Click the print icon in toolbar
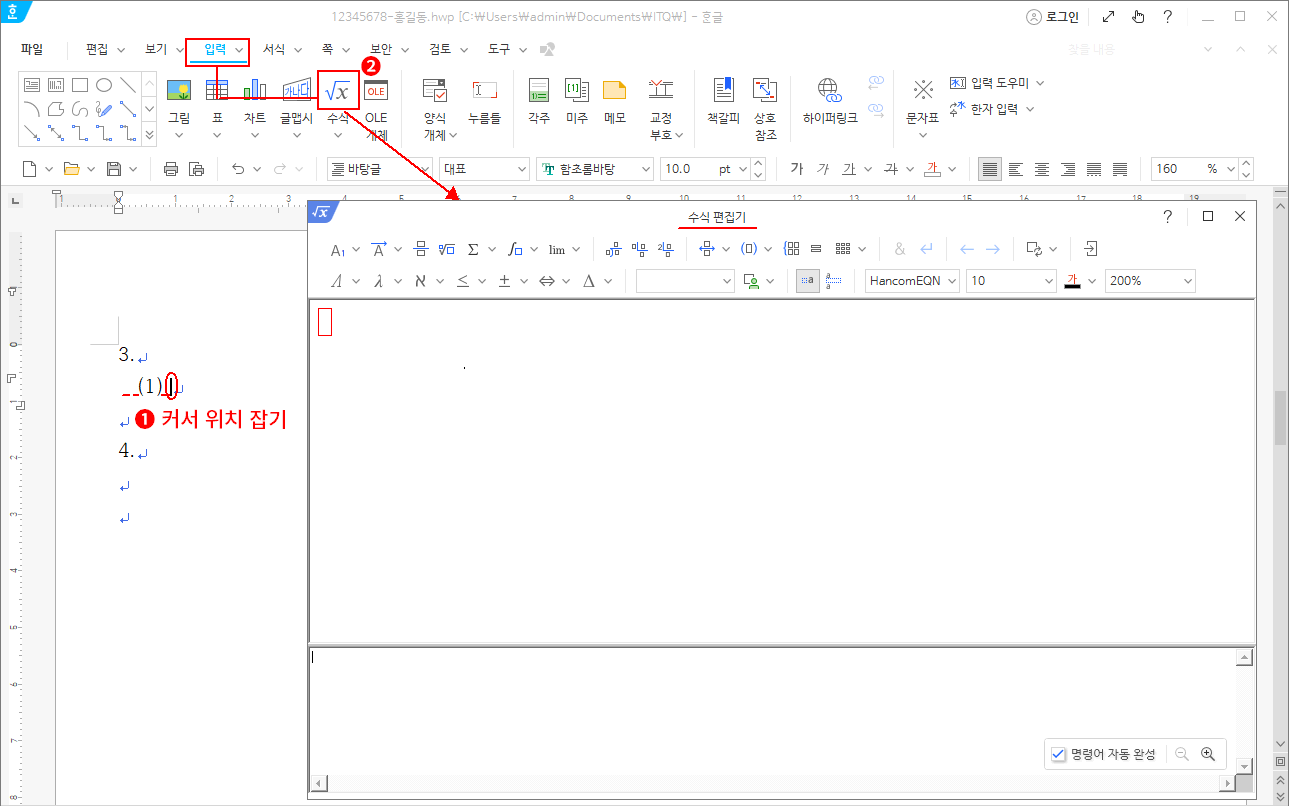Screen dimensions: 1289x806 tap(171, 169)
